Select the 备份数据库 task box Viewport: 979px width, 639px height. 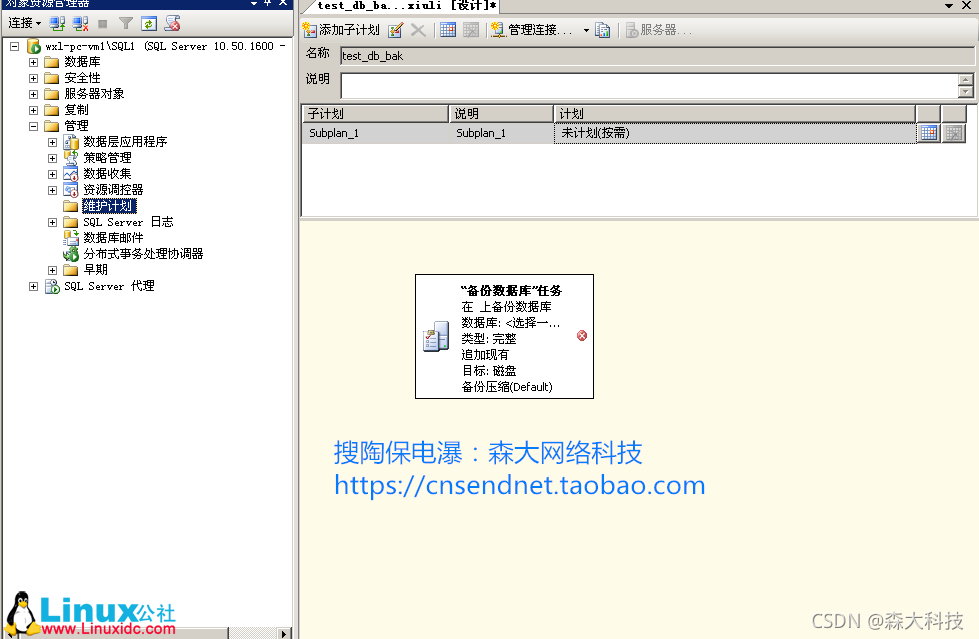click(x=504, y=337)
